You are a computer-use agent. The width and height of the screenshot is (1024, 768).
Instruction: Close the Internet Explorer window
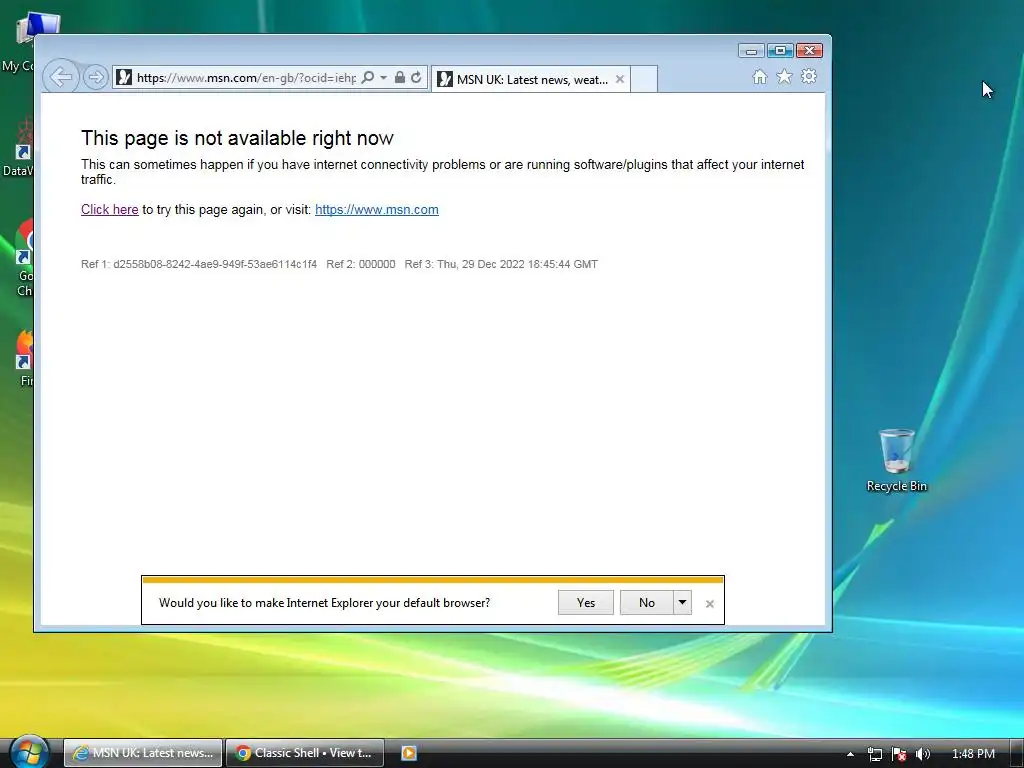click(809, 51)
